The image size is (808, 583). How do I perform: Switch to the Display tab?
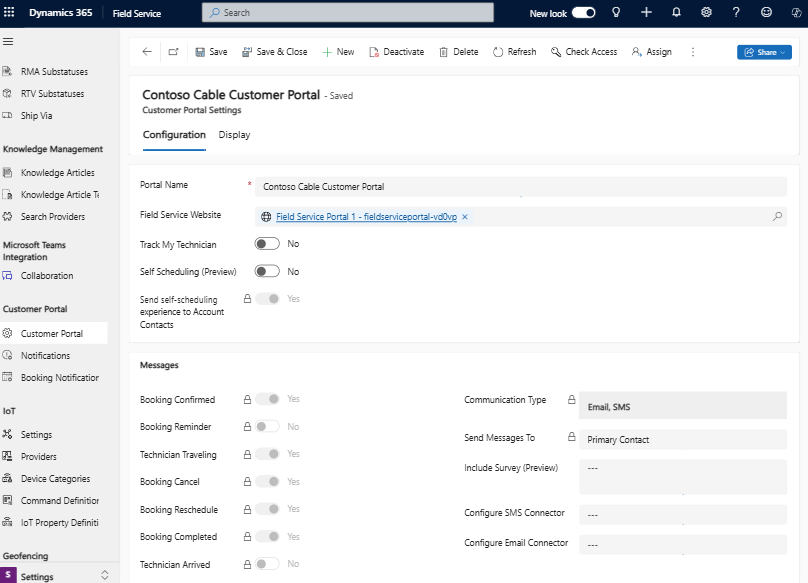tap(234, 135)
